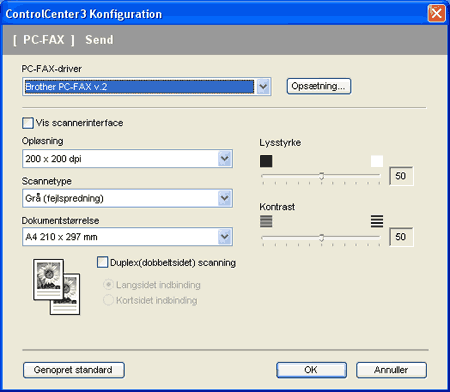Screen dimensions: 450x392
Task: Enable Vis scannerinterface checkbox
Action: point(28,123)
